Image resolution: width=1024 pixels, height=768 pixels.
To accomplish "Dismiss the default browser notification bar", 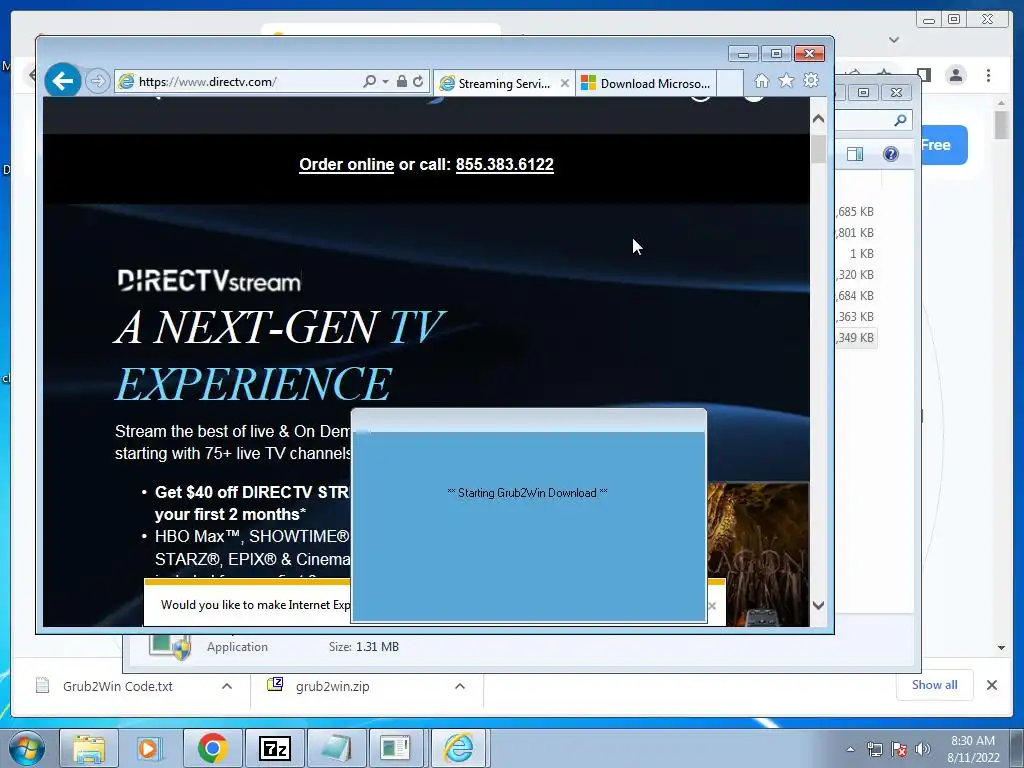I will pos(712,606).
